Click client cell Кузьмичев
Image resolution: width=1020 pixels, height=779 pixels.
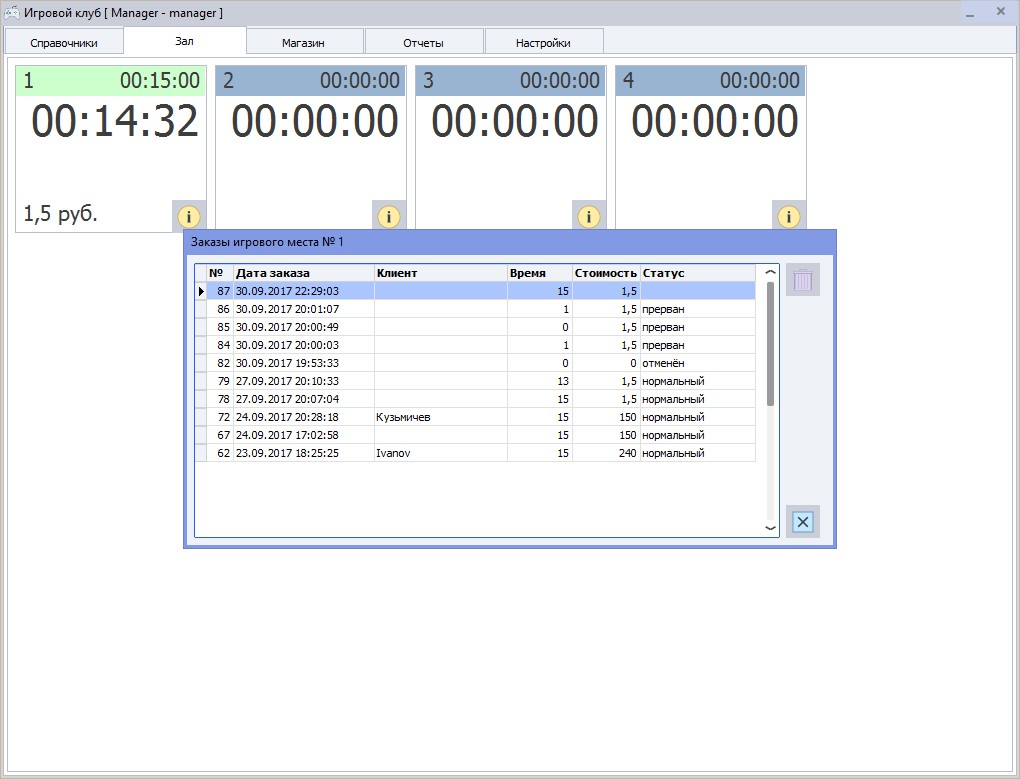pos(440,417)
